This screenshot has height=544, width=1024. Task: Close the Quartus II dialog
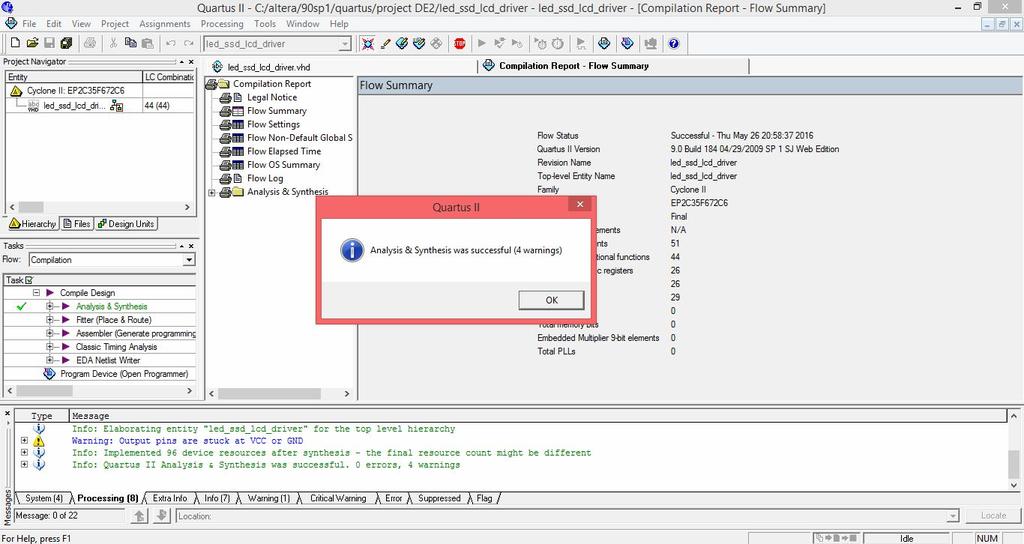coord(580,204)
